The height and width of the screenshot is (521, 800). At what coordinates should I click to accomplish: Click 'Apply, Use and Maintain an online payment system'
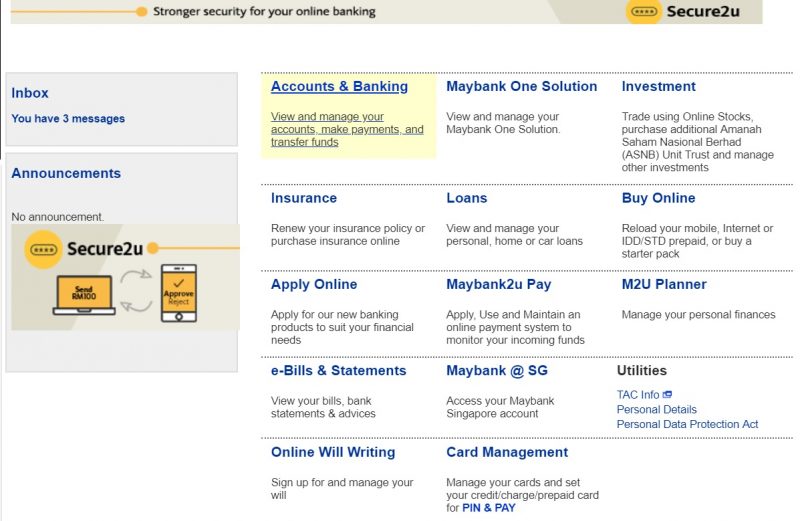515,327
